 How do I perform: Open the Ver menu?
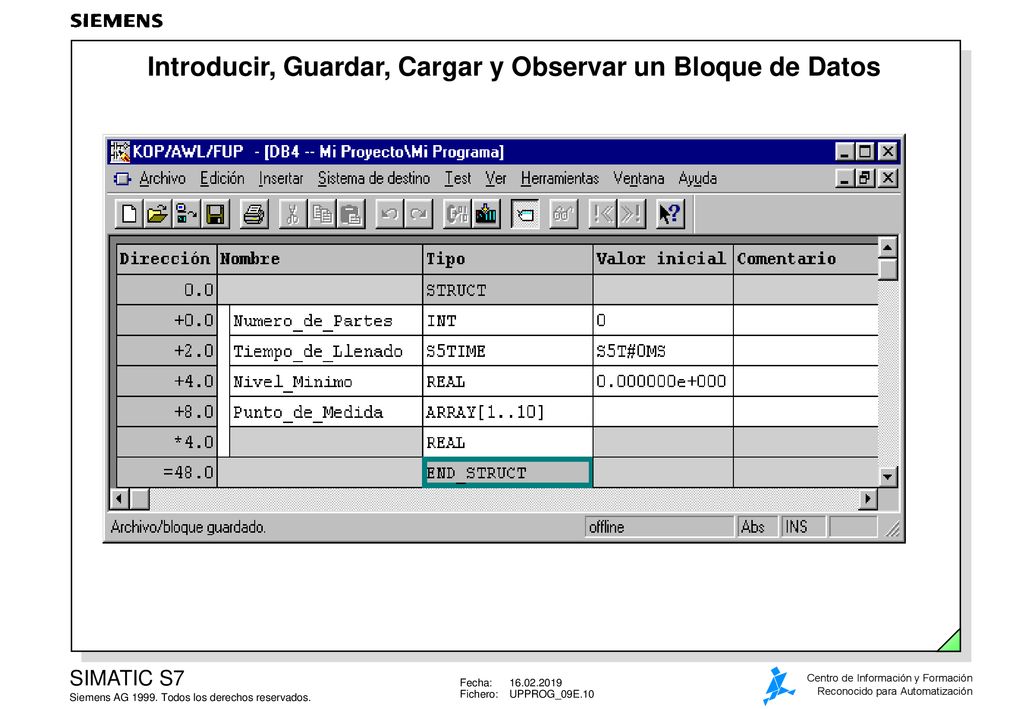(496, 178)
